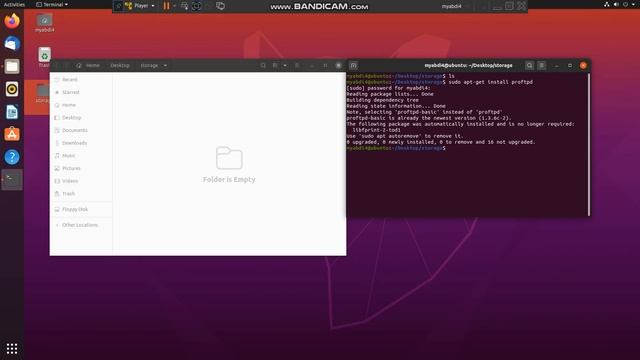Open Pictures in the Files sidebar
Viewport: 640px width, 360px height.
coord(81,168)
